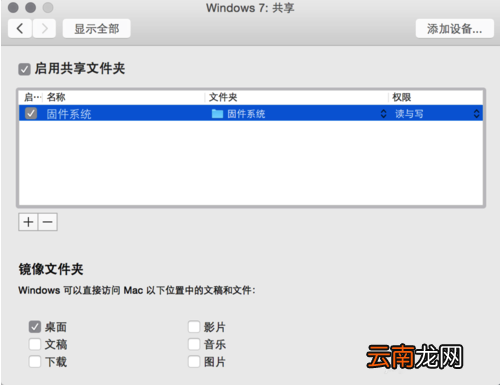Enable the 文稿 mirror folder checkbox
500x385 pixels.
(35, 344)
